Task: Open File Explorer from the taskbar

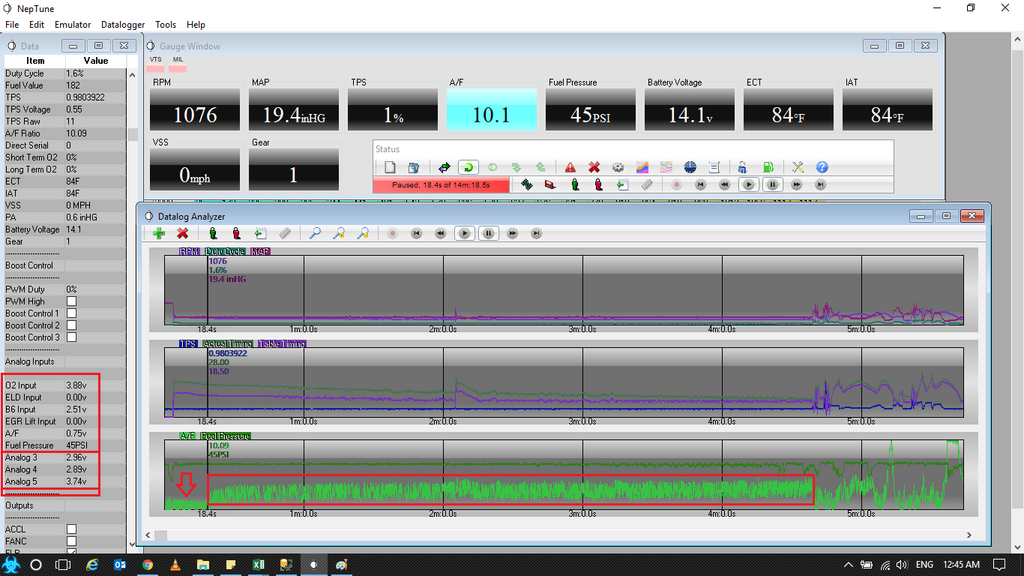Action: 203,565
